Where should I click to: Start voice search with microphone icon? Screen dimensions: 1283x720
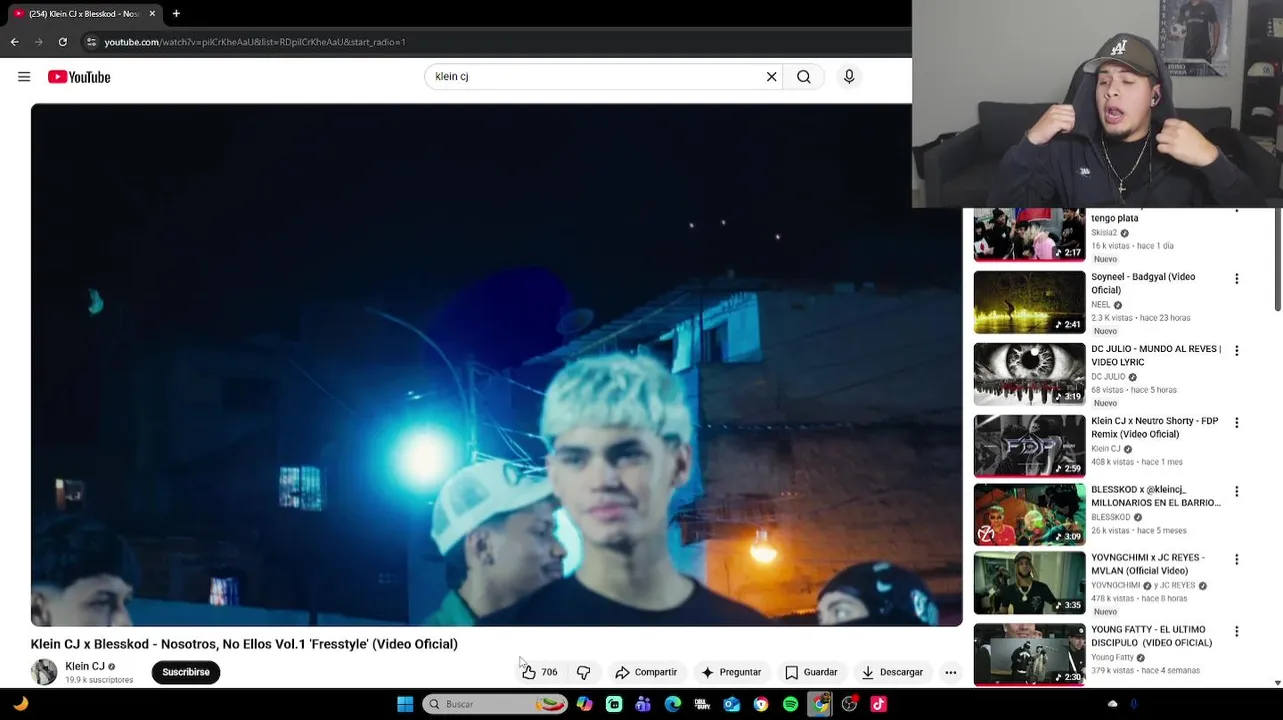(849, 77)
